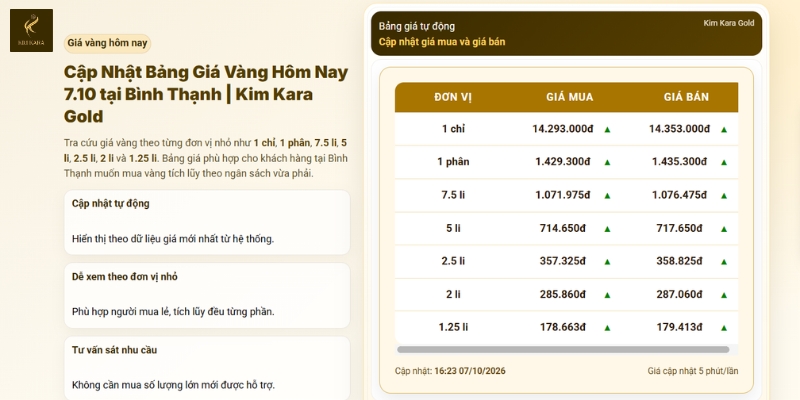Click the green up arrow beside 14.353.000đ

point(723,130)
